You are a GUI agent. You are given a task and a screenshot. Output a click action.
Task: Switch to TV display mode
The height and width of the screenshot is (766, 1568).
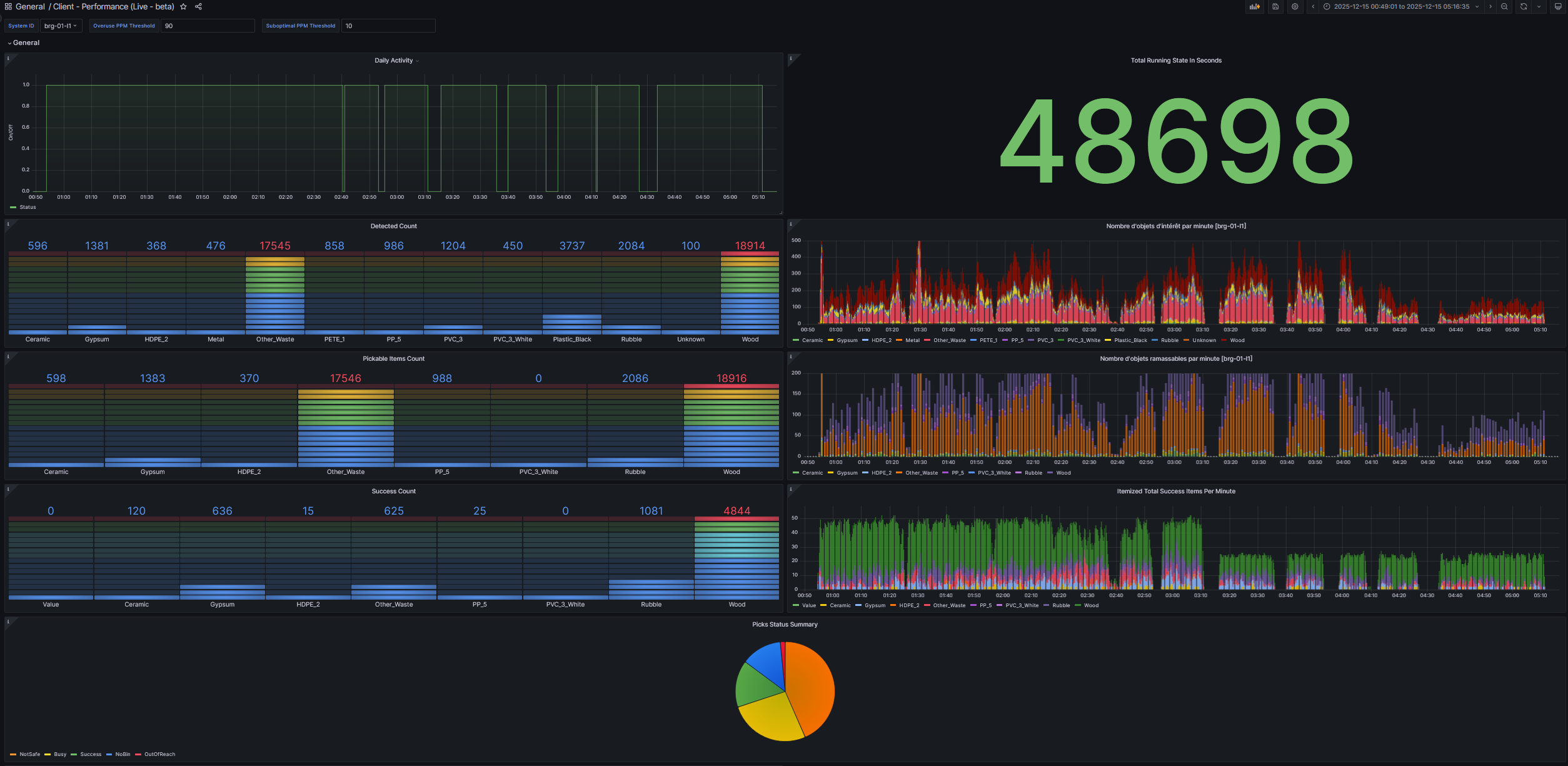pyautogui.click(x=1557, y=7)
